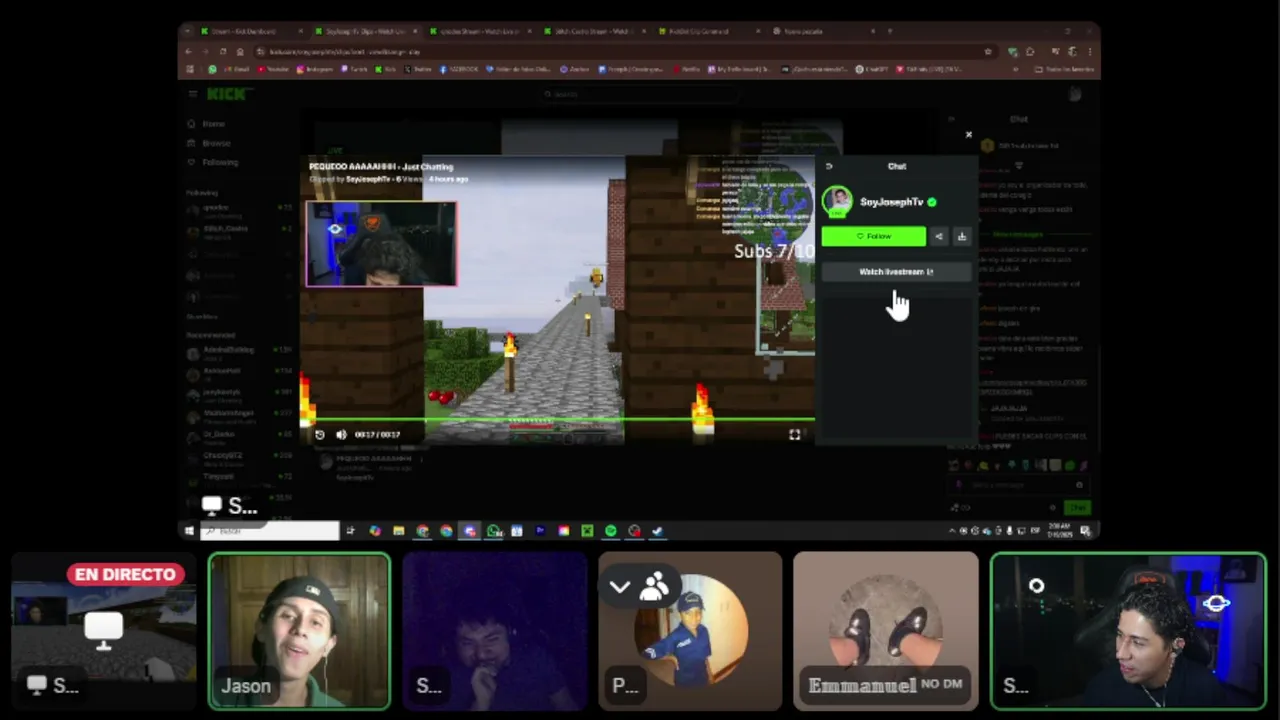Select the tile with blue-uniform avatar
This screenshot has height=720, width=1280.
coord(690,631)
